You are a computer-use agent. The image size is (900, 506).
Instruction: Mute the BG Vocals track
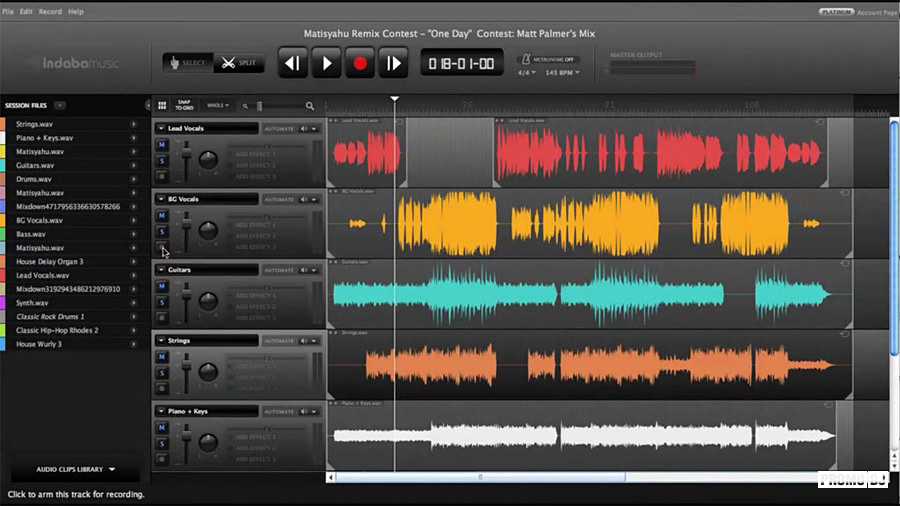(x=162, y=216)
